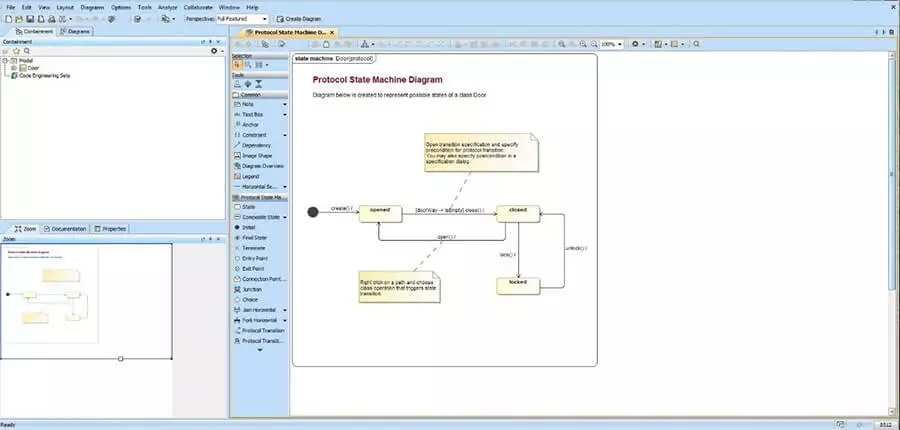Image resolution: width=900 pixels, height=430 pixels.
Task: Click the Open Project folder icon
Action: [19, 19]
